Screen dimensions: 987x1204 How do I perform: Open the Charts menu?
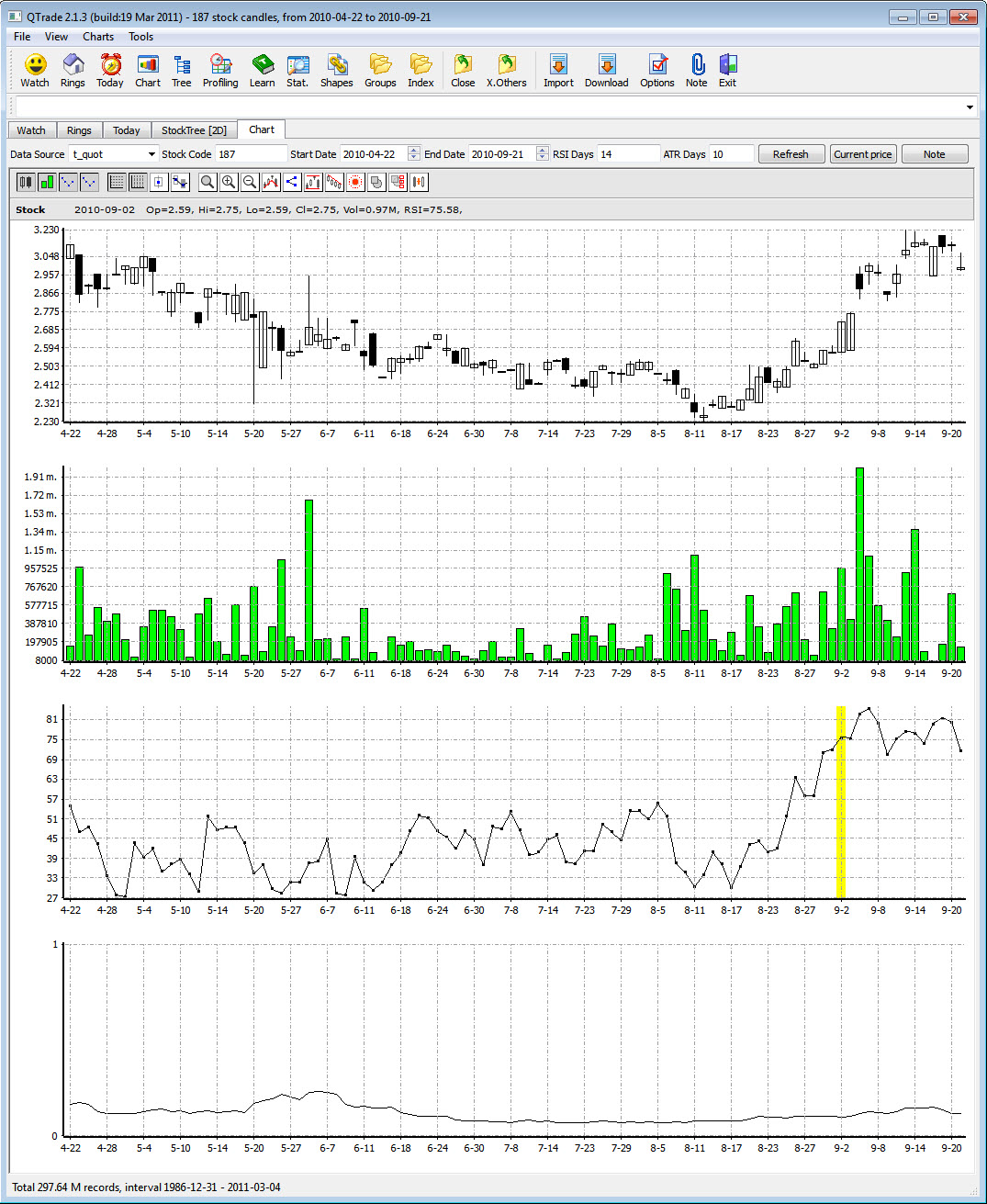(98, 37)
